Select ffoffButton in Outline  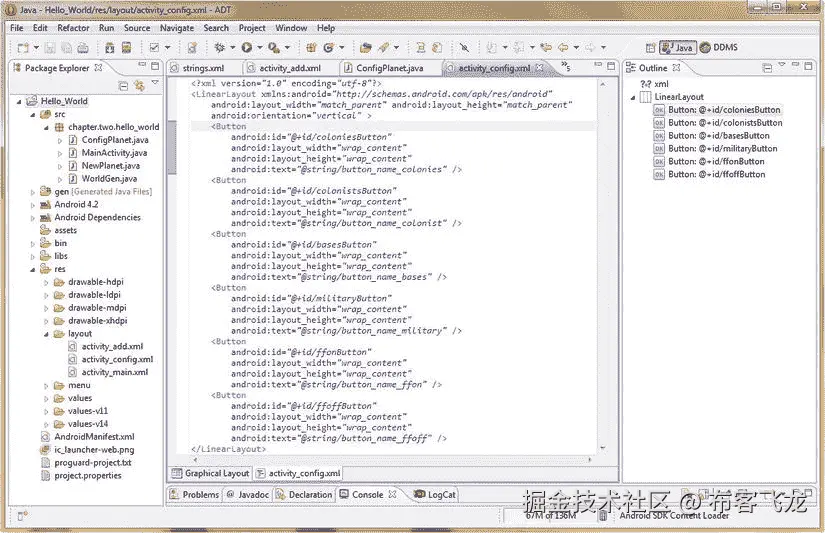click(717, 174)
